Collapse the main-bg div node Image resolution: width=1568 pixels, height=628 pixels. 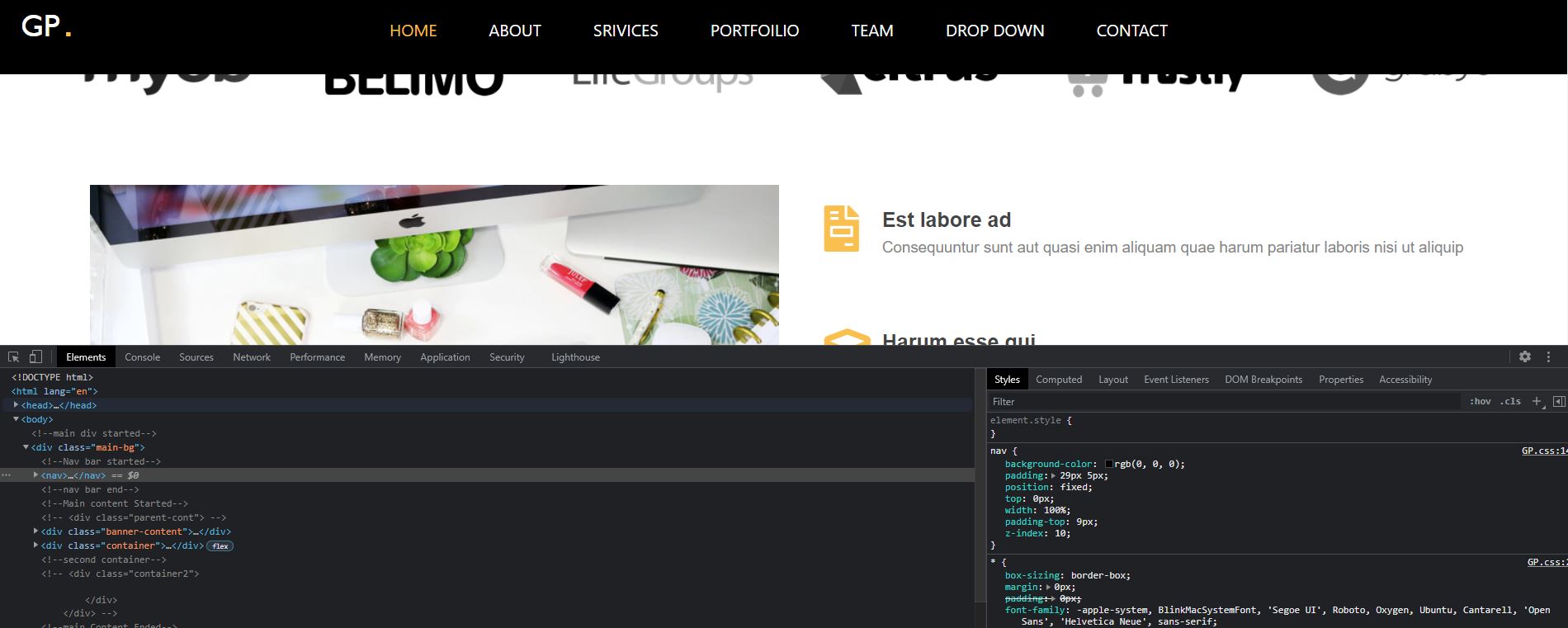[x=26, y=447]
